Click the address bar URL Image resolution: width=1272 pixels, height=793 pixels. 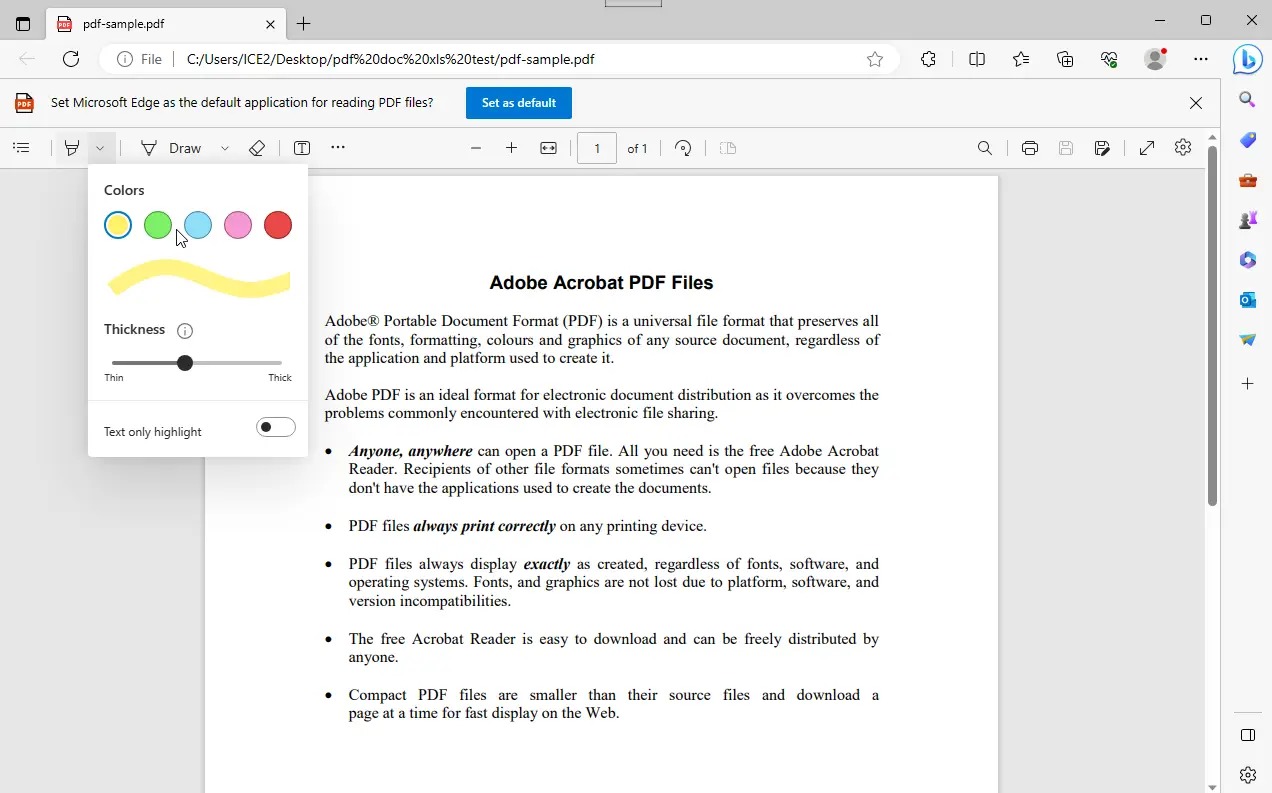pos(391,59)
